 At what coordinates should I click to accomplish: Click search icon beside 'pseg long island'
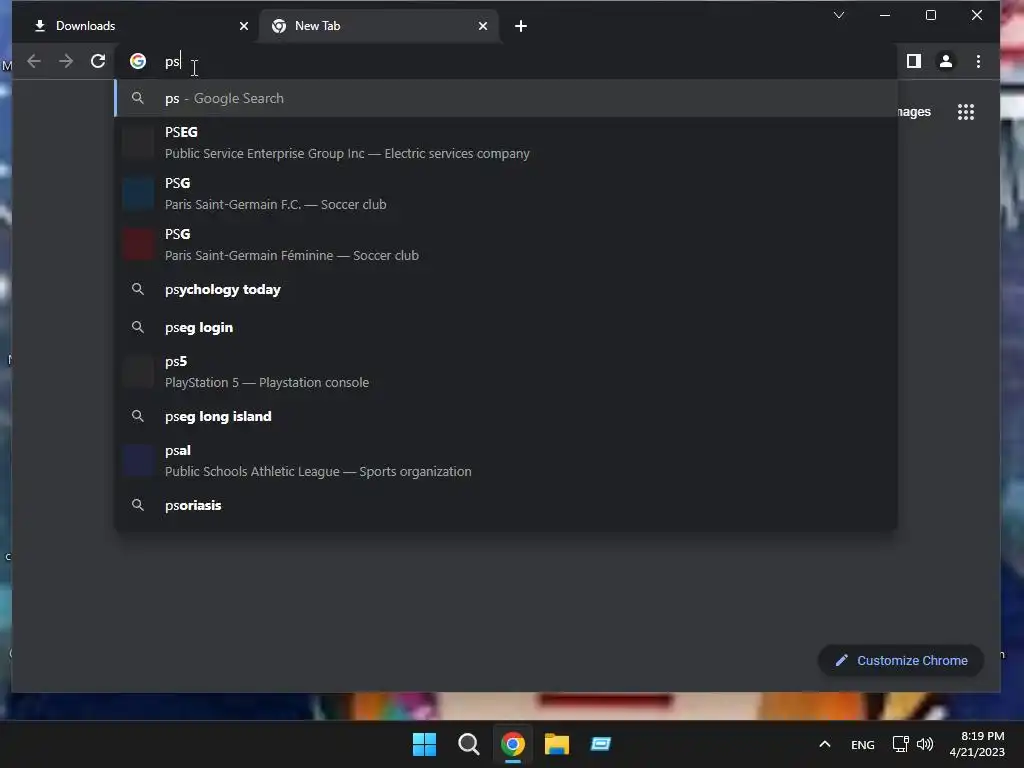(x=138, y=415)
